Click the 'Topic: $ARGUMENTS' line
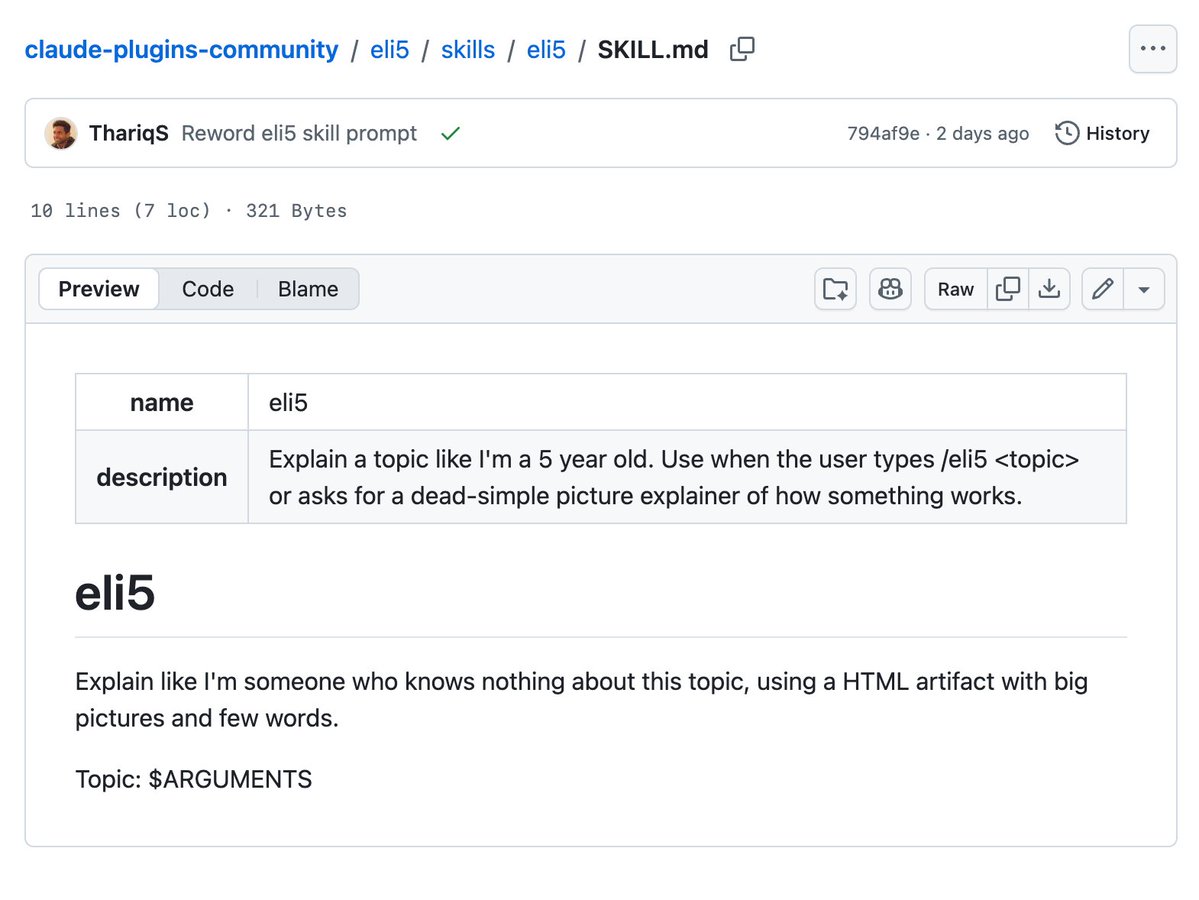 [x=193, y=779]
